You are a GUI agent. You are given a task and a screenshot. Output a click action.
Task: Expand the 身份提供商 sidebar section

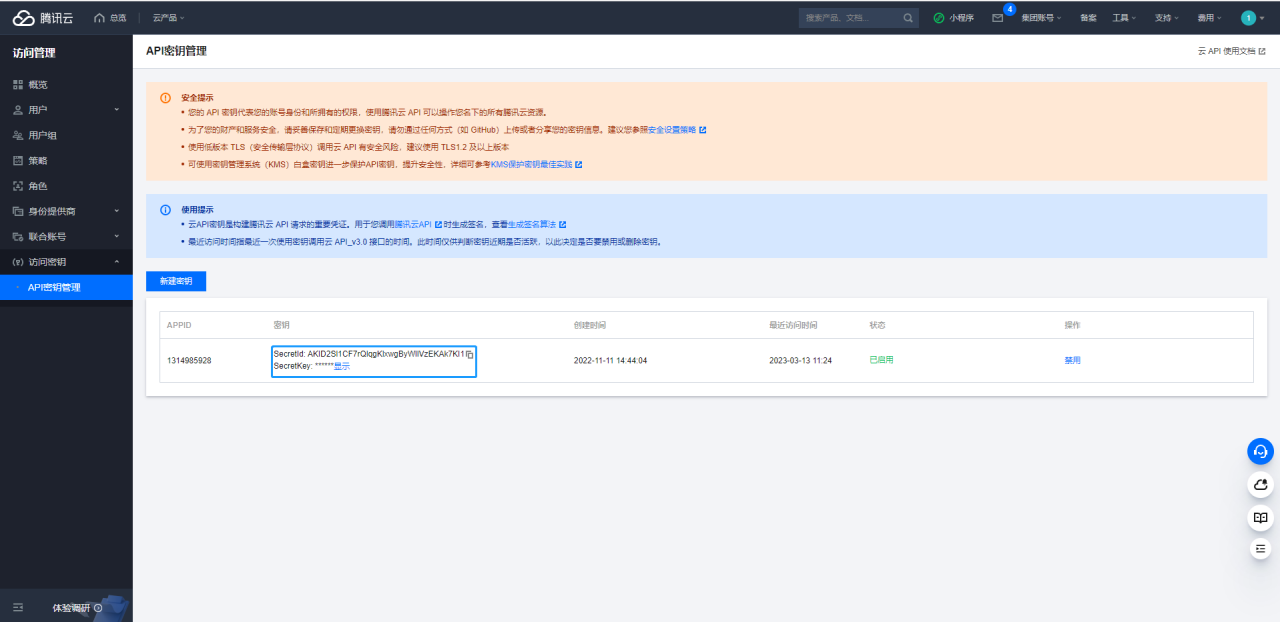[x=66, y=211]
